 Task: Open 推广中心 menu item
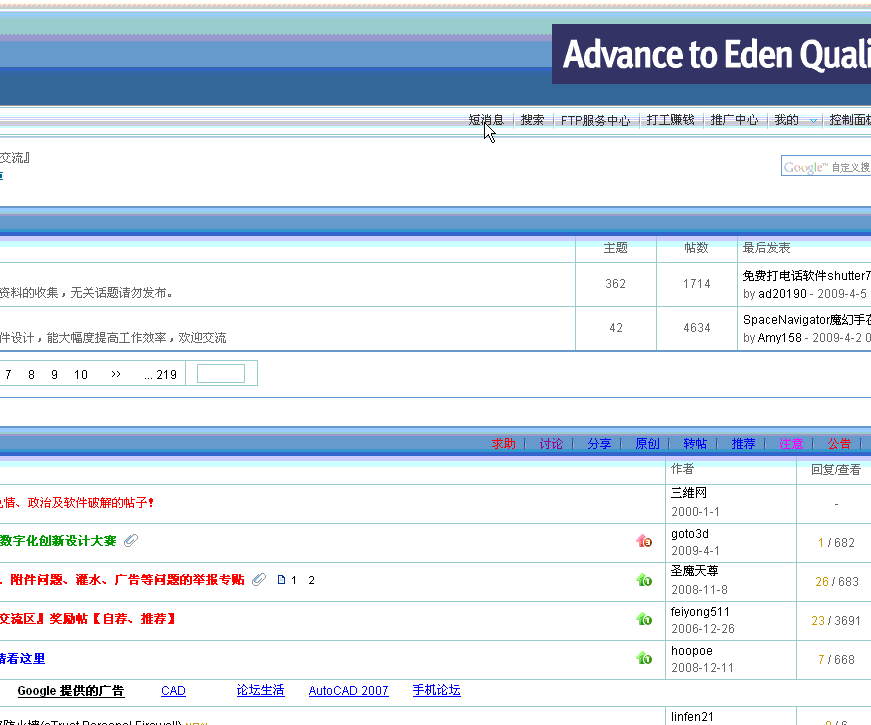pyautogui.click(x=734, y=120)
